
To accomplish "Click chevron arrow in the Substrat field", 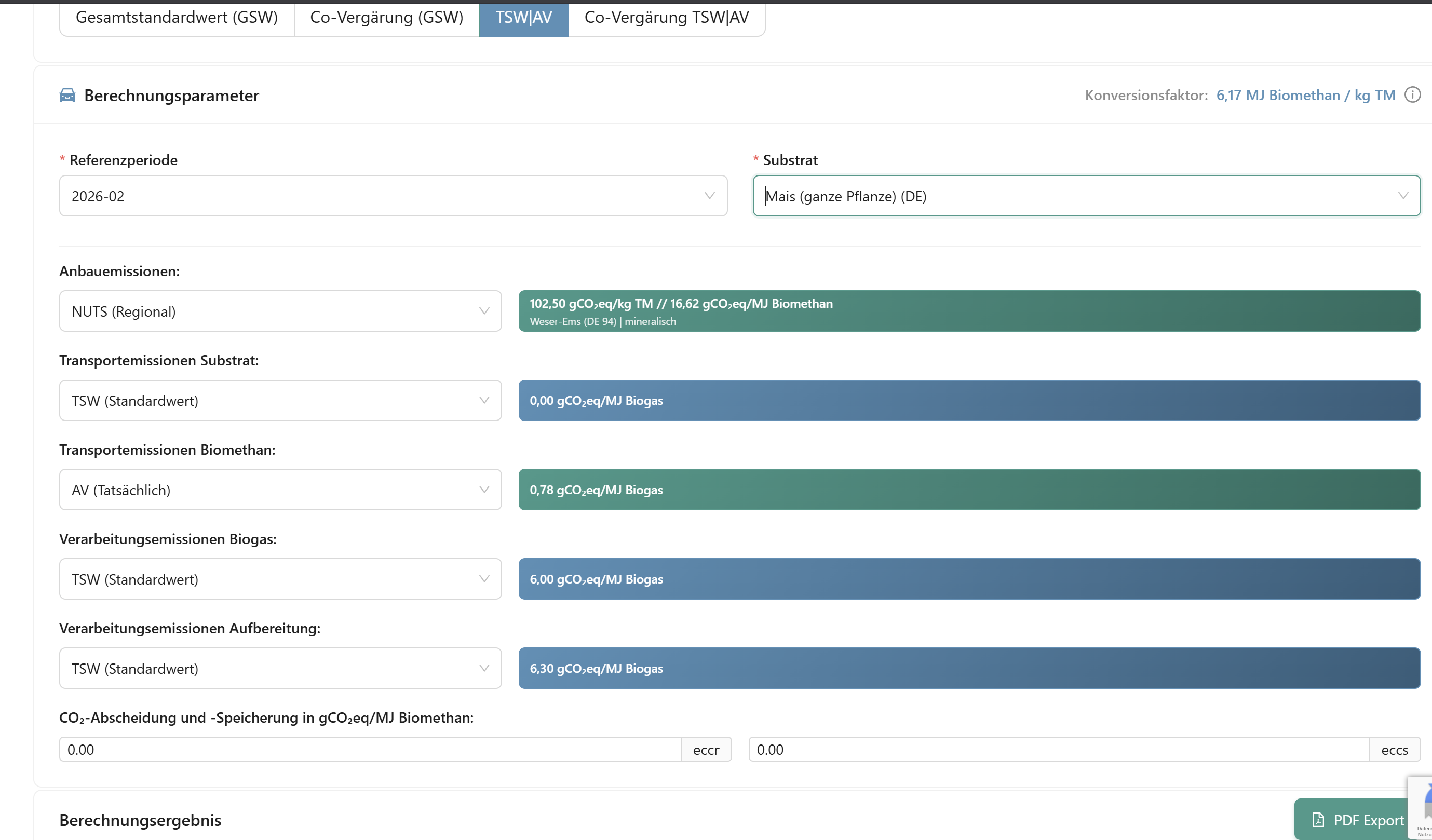I will click(x=1402, y=196).
